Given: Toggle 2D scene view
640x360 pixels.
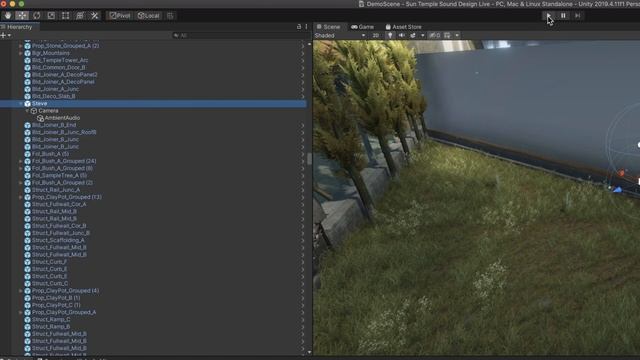Looking at the screenshot, I should tap(376, 36).
